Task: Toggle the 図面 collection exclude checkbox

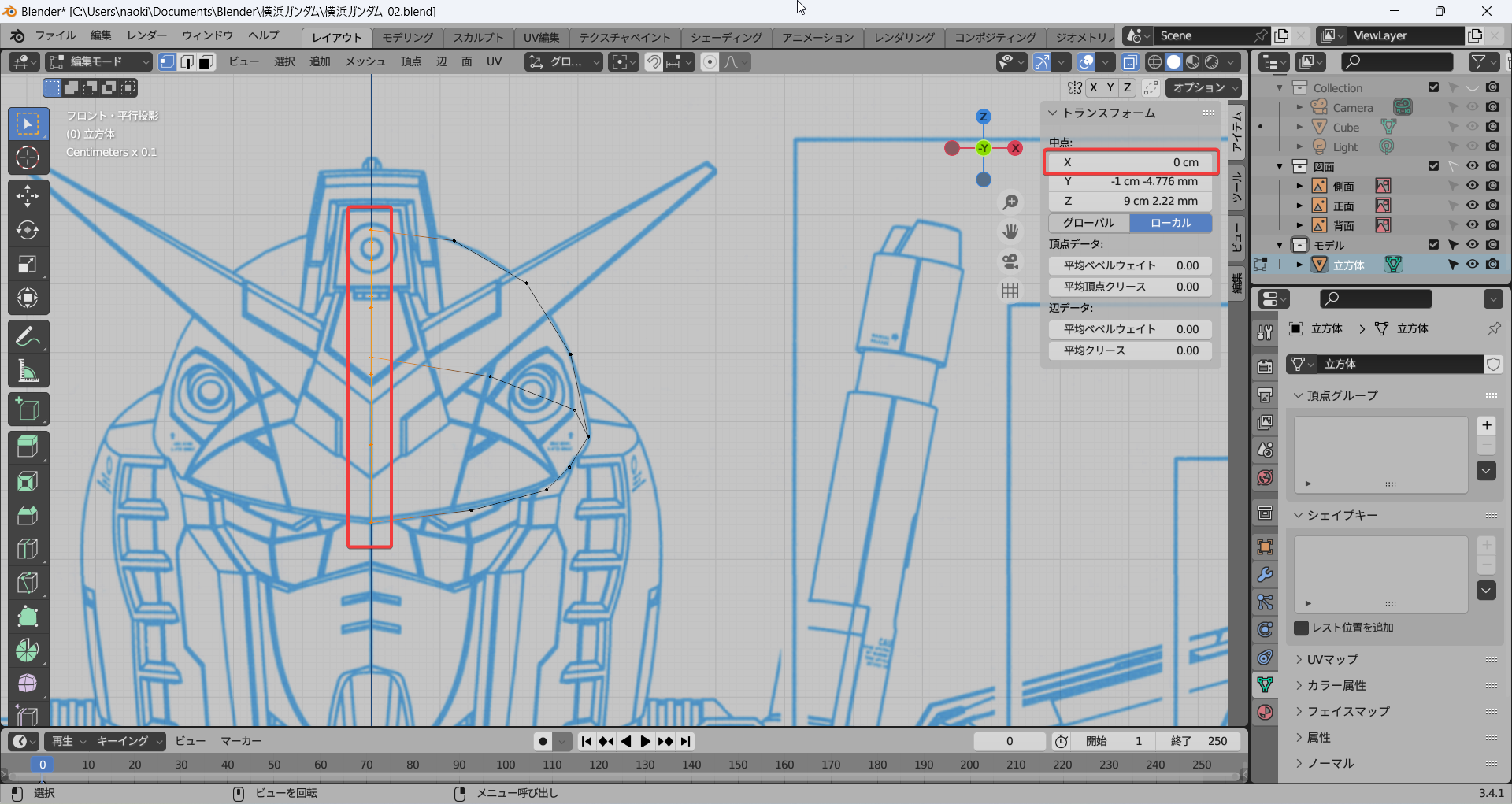Action: (x=1433, y=166)
